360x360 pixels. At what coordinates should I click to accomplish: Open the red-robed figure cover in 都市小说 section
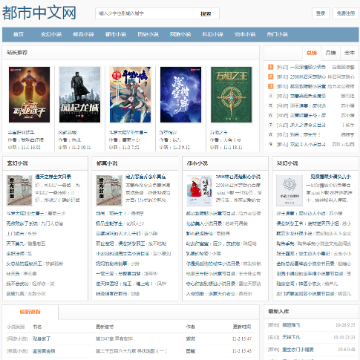point(199,190)
